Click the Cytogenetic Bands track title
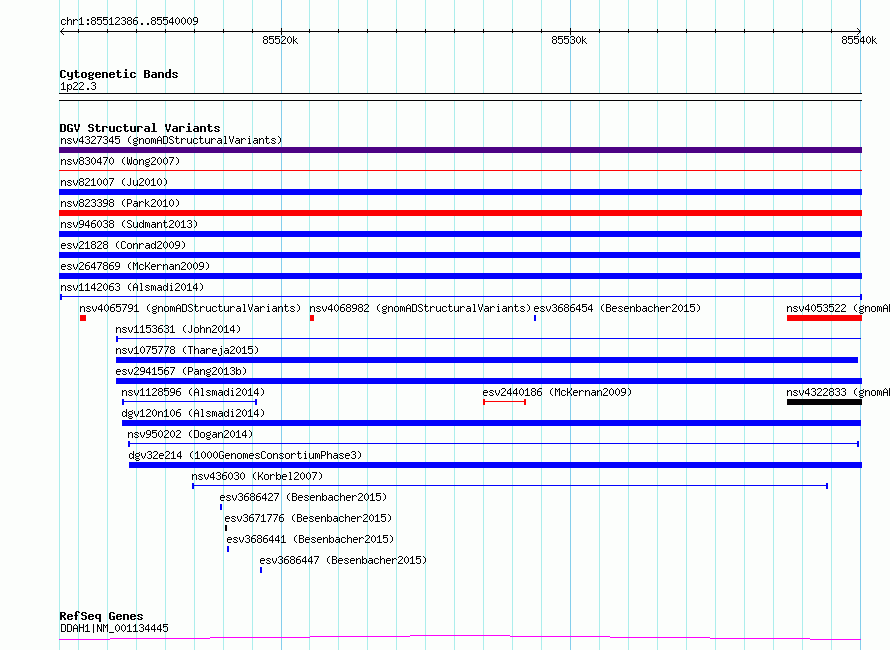 coord(119,74)
